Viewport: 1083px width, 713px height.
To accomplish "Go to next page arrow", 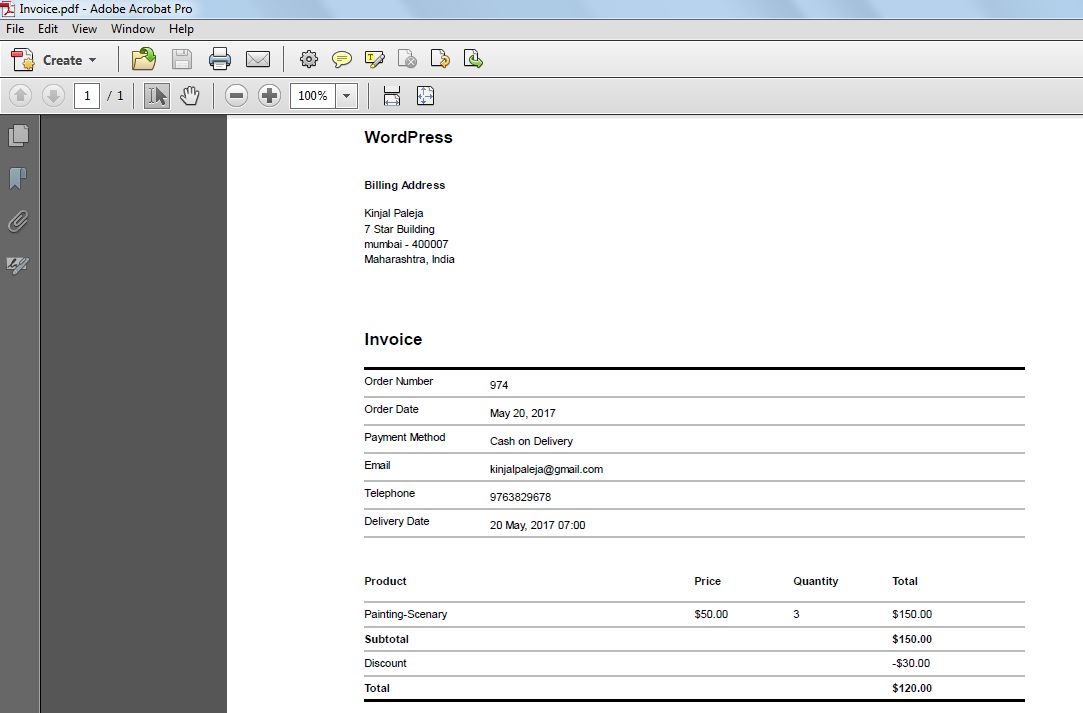I will click(53, 95).
